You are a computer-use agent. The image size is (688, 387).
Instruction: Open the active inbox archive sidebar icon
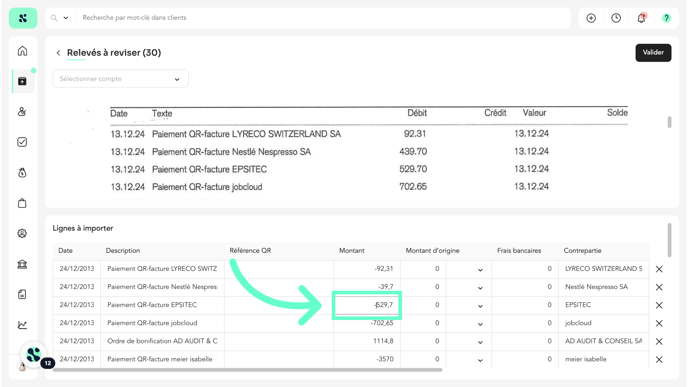point(22,81)
